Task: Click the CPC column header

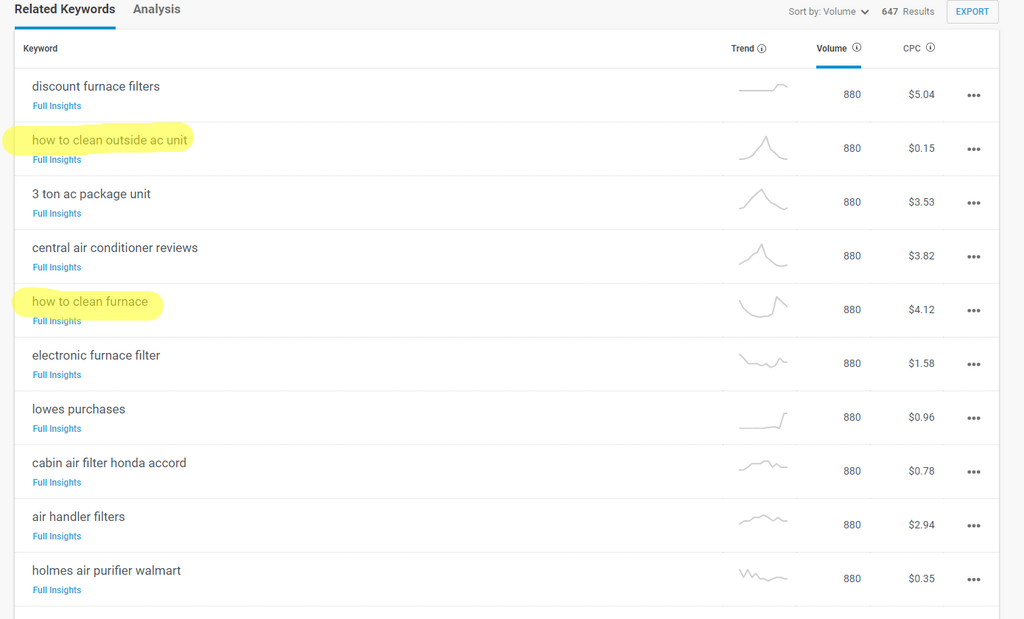Action: click(912, 48)
